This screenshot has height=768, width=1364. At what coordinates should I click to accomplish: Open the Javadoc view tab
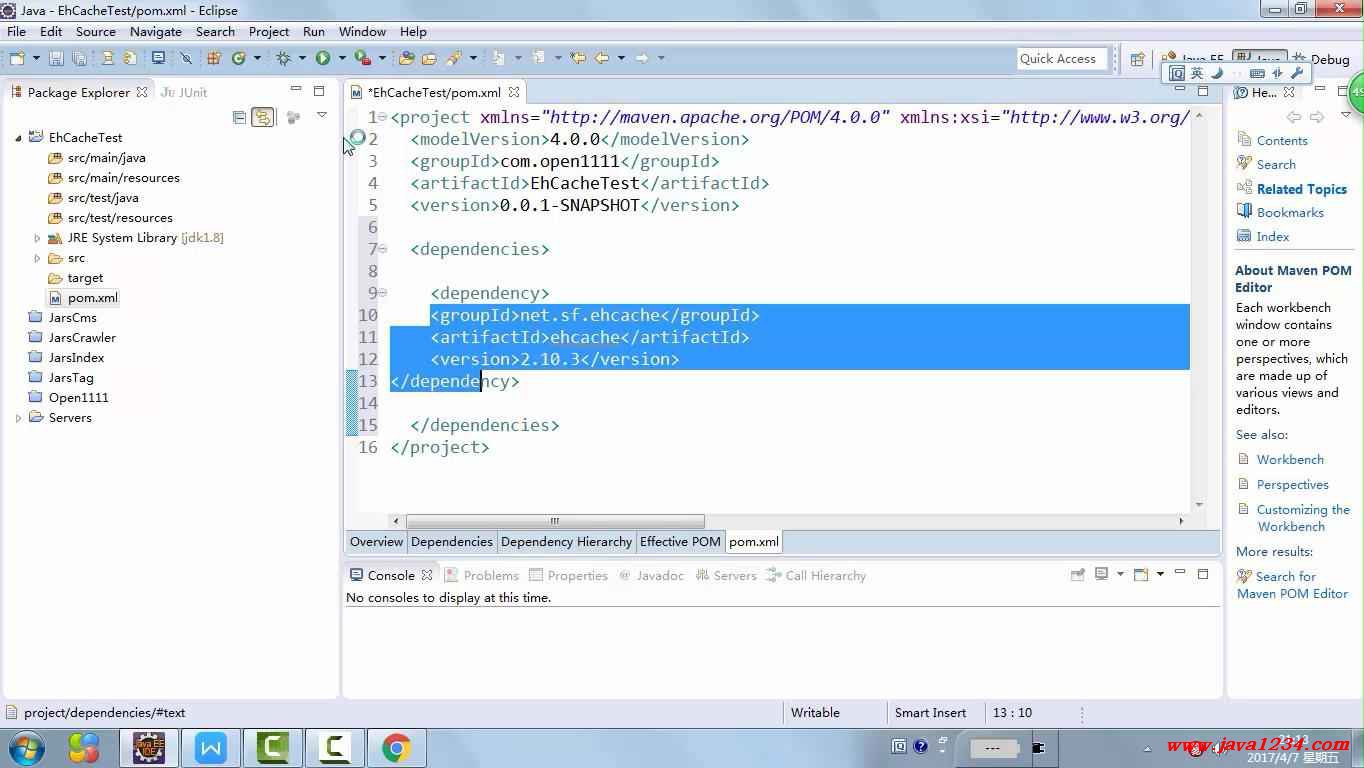[x=651, y=575]
